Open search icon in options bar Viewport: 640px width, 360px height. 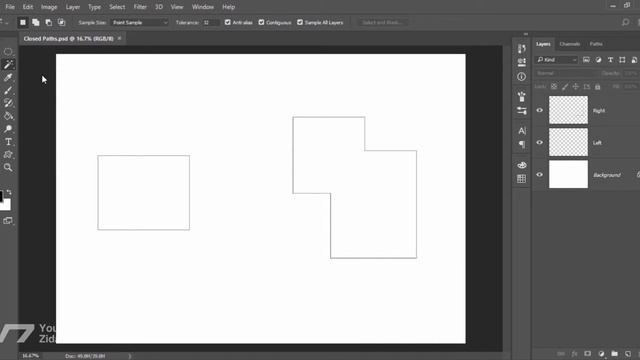pos(625,22)
